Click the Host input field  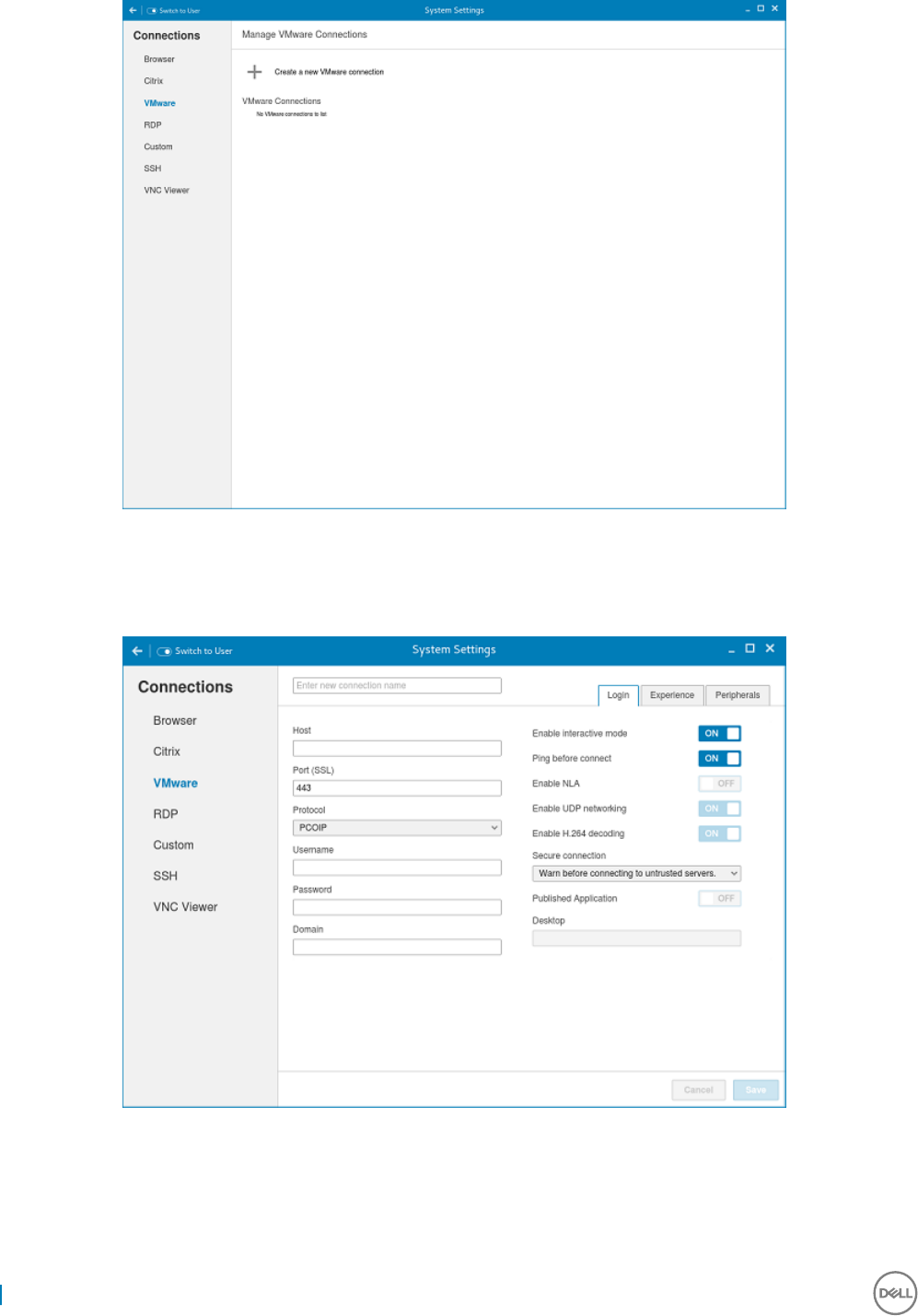pyautogui.click(x=397, y=749)
